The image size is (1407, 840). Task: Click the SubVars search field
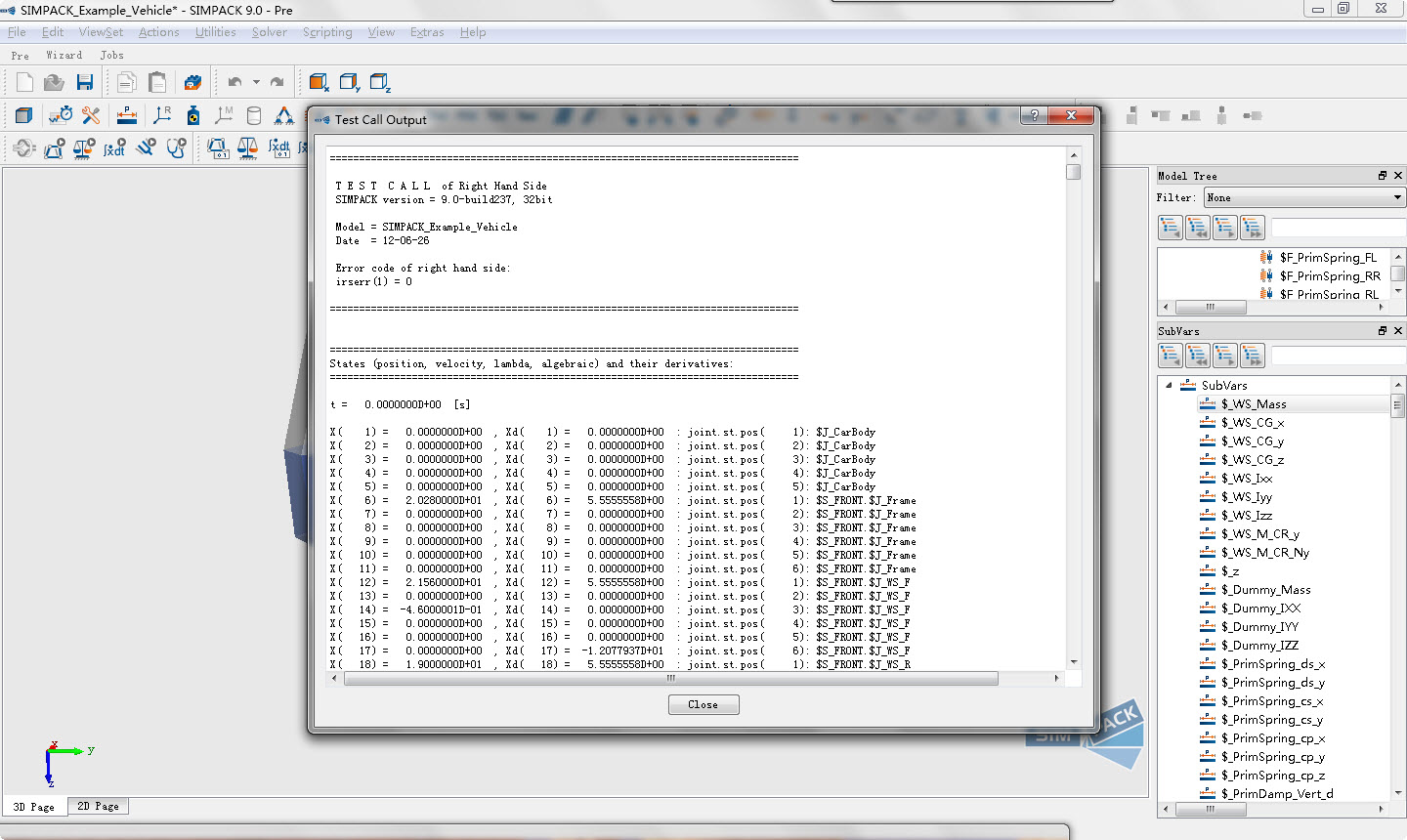coord(1338,356)
